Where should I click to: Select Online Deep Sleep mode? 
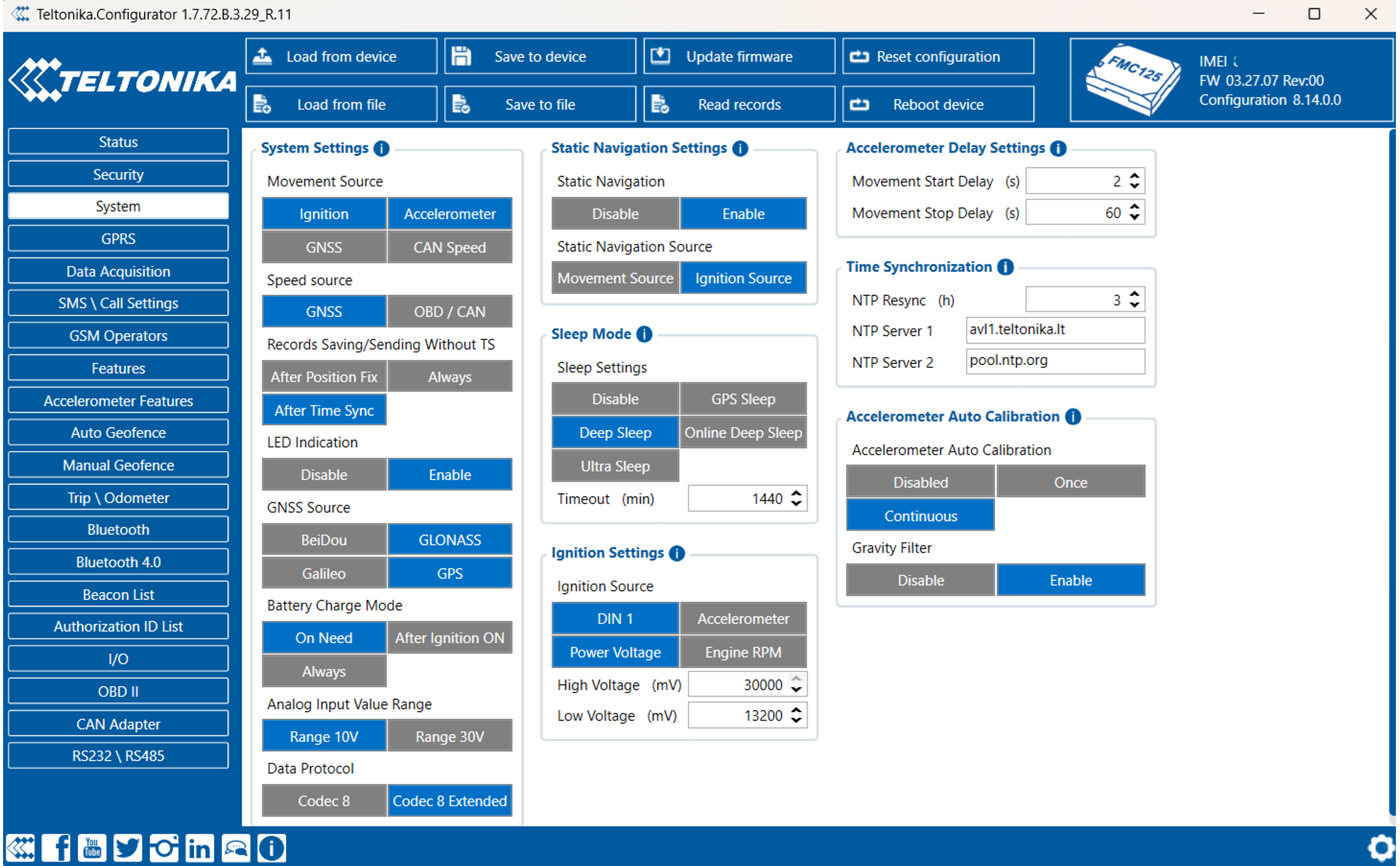(x=744, y=432)
